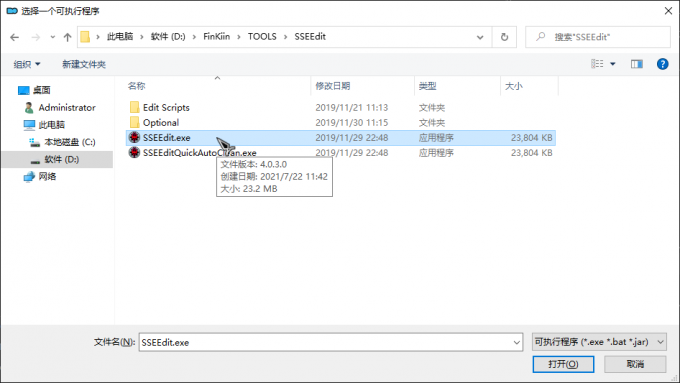Toggle the preview pane
The image size is (680, 383).
[x=637, y=64]
